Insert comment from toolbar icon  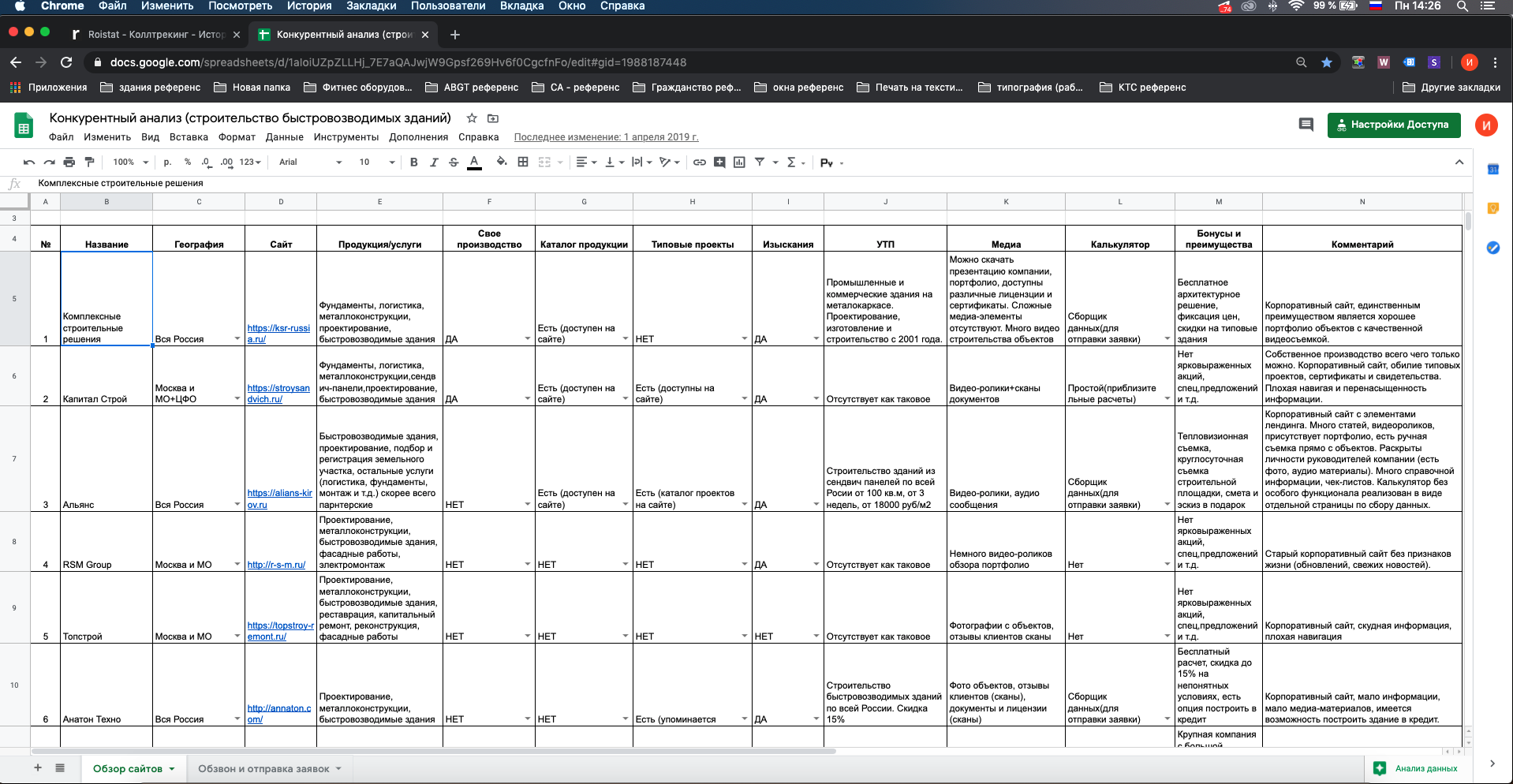click(719, 162)
